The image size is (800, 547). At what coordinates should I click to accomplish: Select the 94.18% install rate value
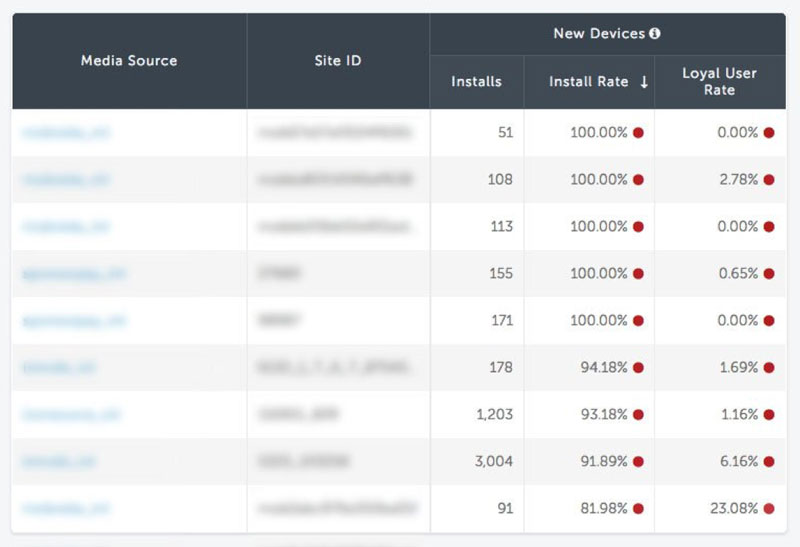[x=604, y=367]
